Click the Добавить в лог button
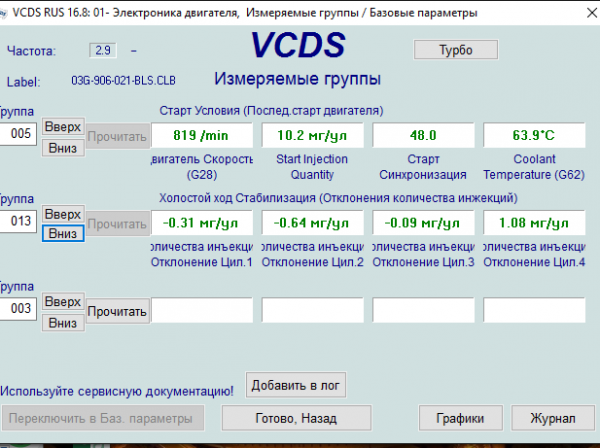Screen dimensions: 600x448 297,385
